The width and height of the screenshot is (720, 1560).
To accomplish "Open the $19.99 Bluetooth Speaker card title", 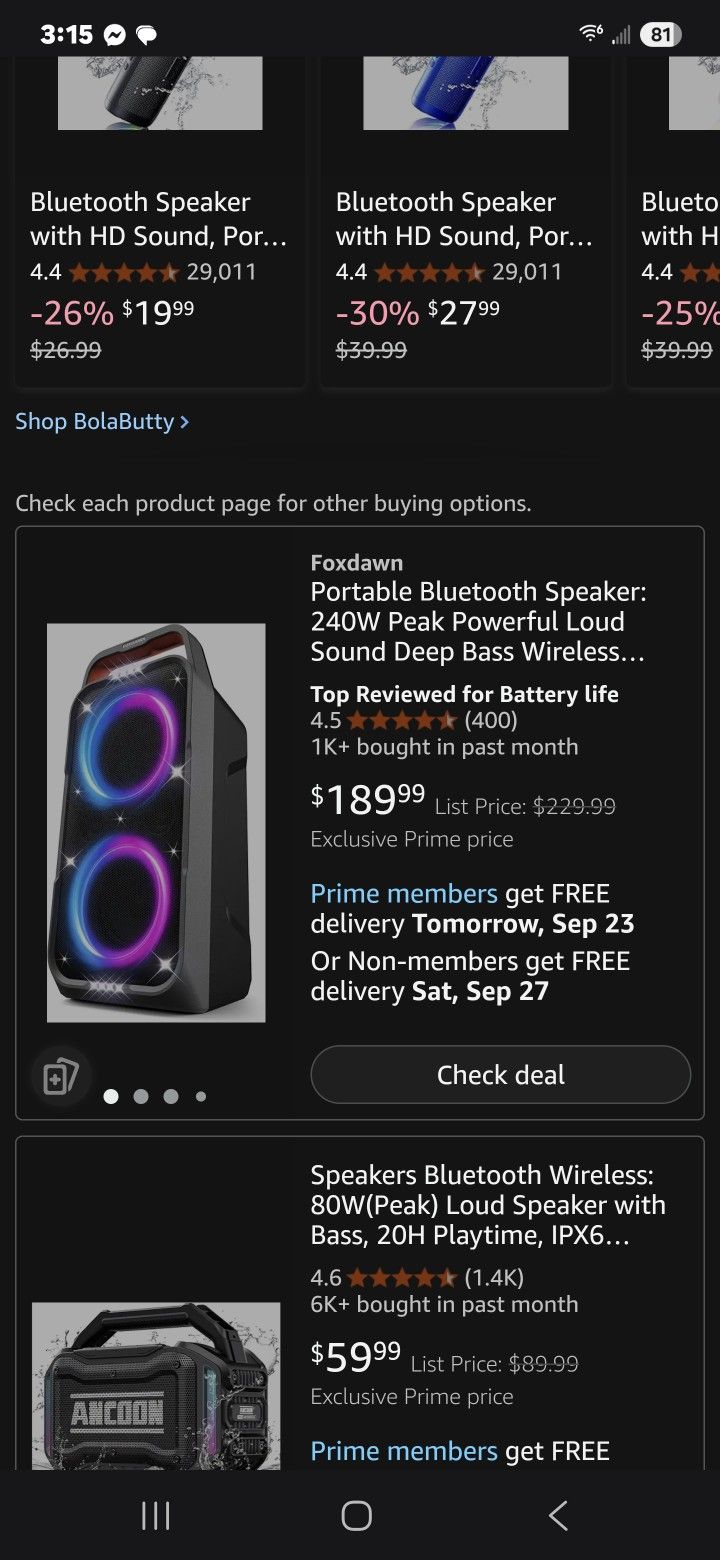I will (x=158, y=219).
